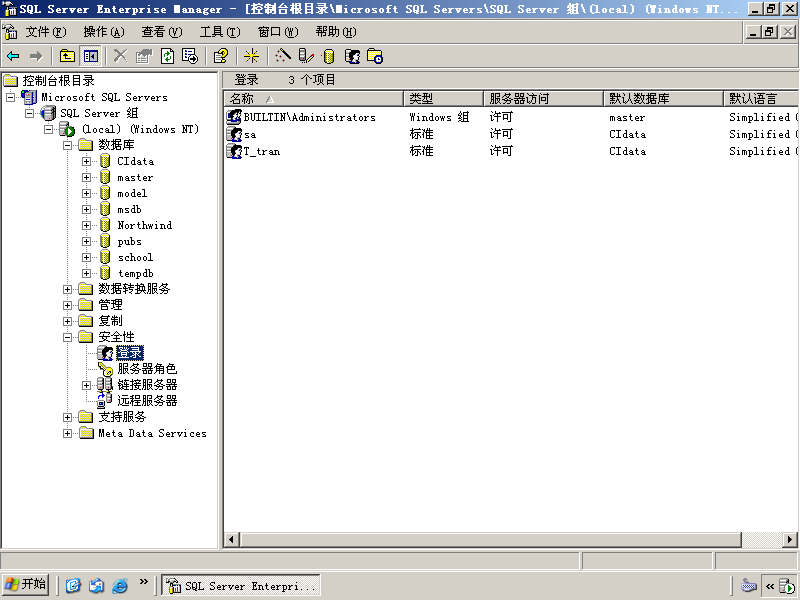Select the 控制台根目录 root folder
The height and width of the screenshot is (600, 800).
click(58, 81)
